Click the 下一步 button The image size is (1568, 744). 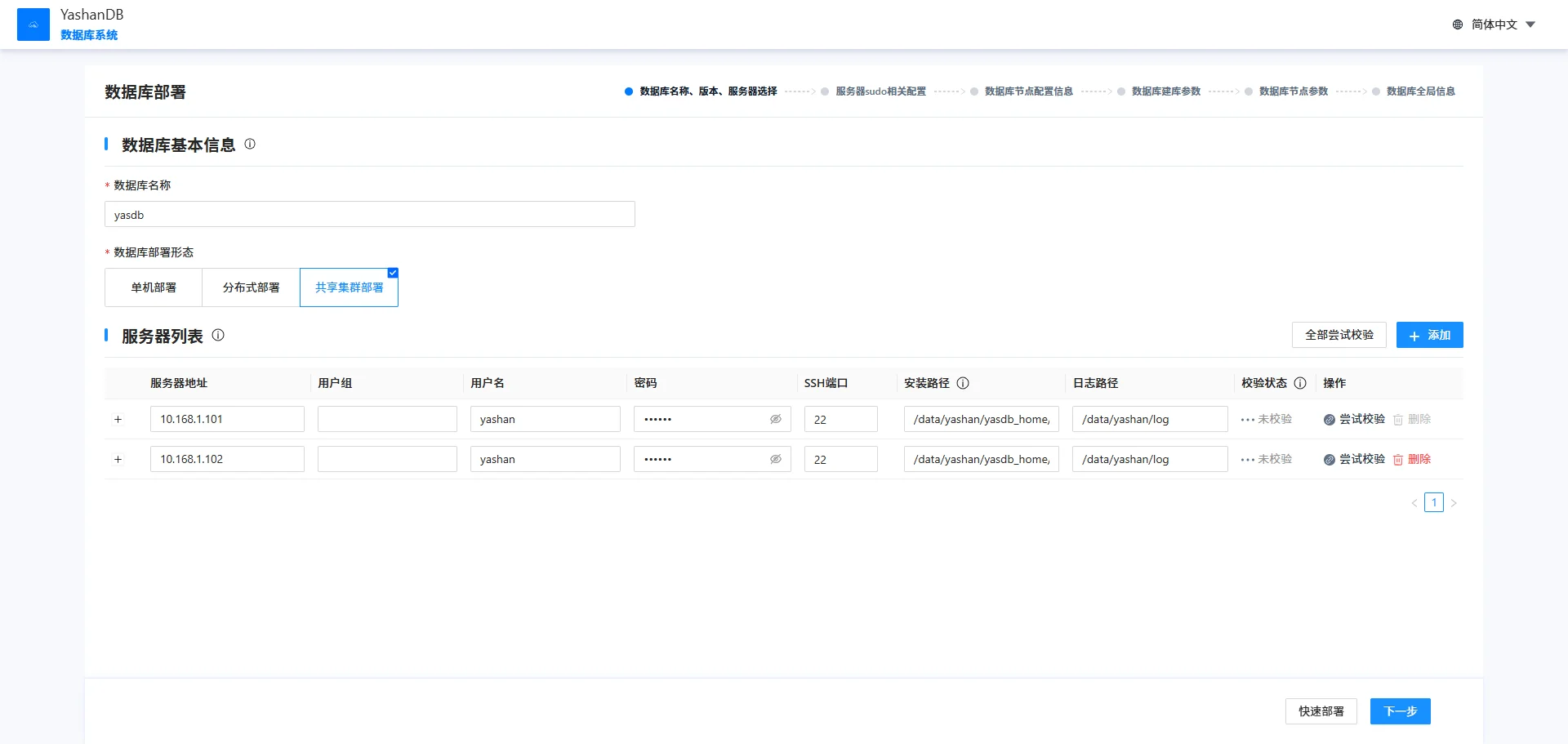1400,711
